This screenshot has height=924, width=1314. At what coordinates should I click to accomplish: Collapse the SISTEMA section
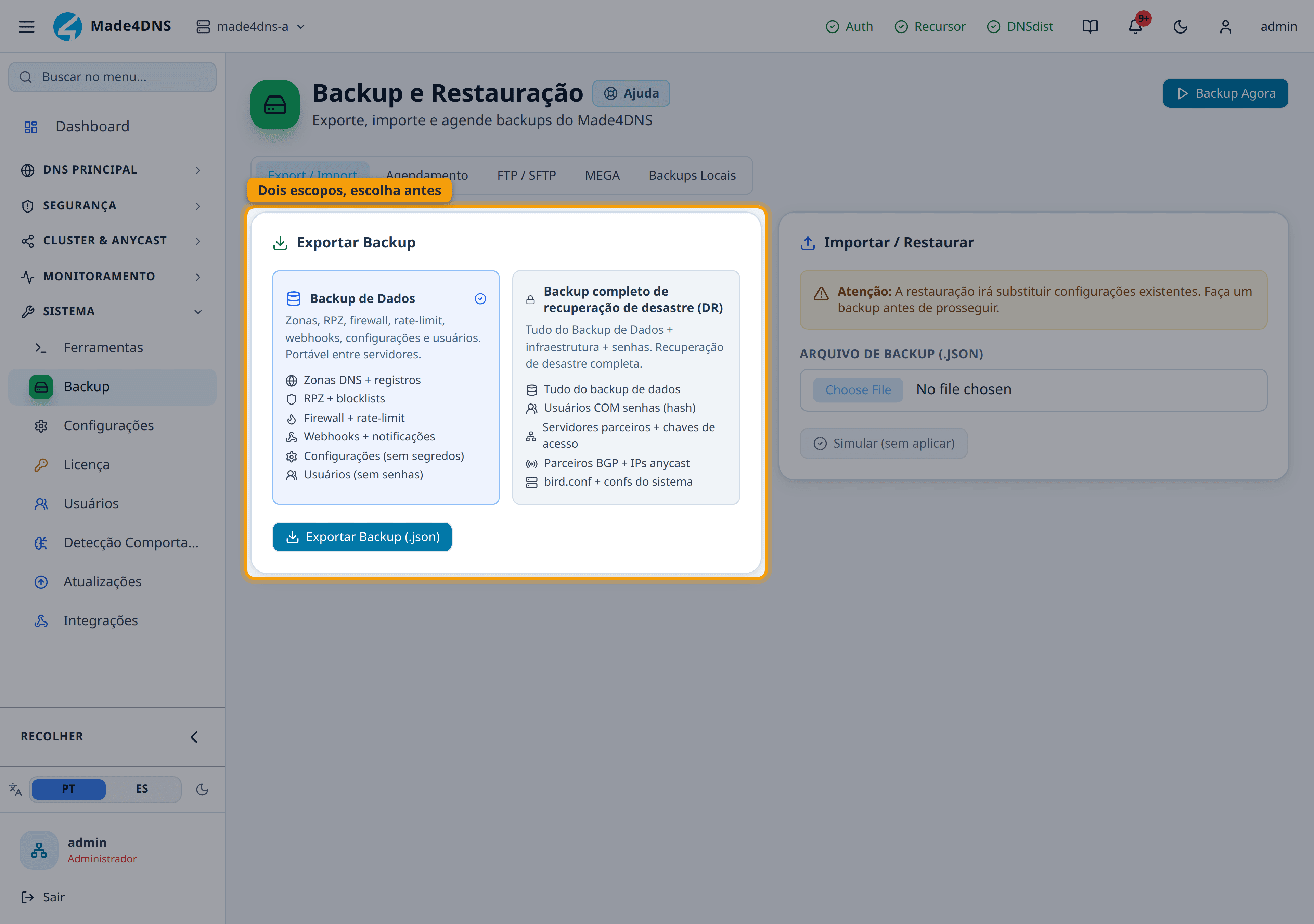point(112,311)
